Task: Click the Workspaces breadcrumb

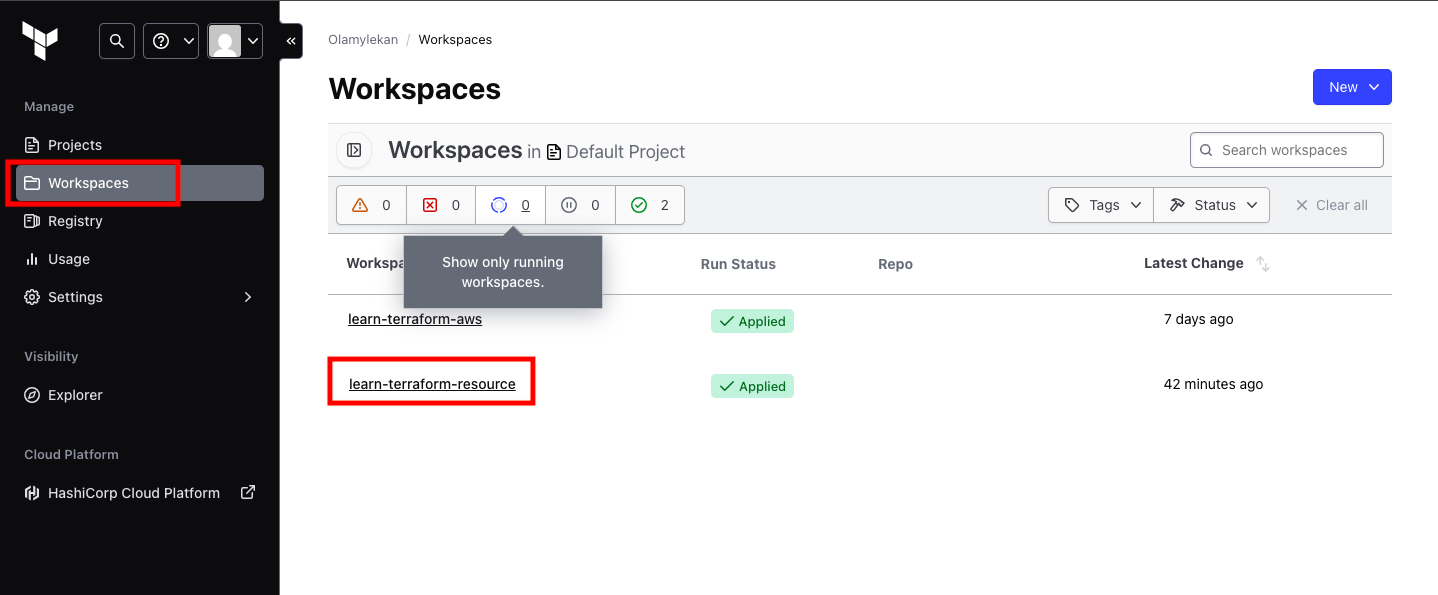Action: [x=455, y=40]
